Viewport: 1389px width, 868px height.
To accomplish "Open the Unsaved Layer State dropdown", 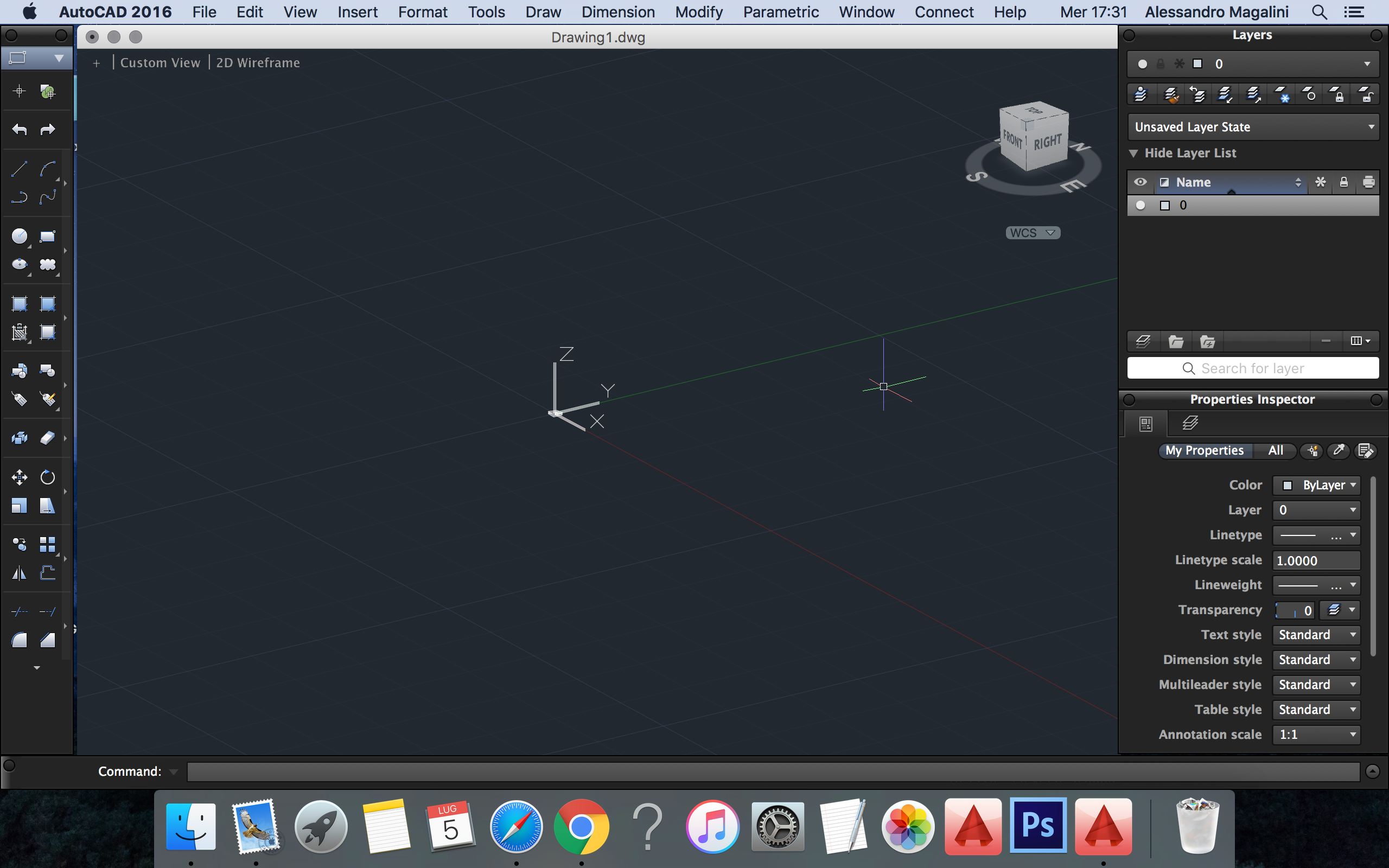I will 1253,127.
